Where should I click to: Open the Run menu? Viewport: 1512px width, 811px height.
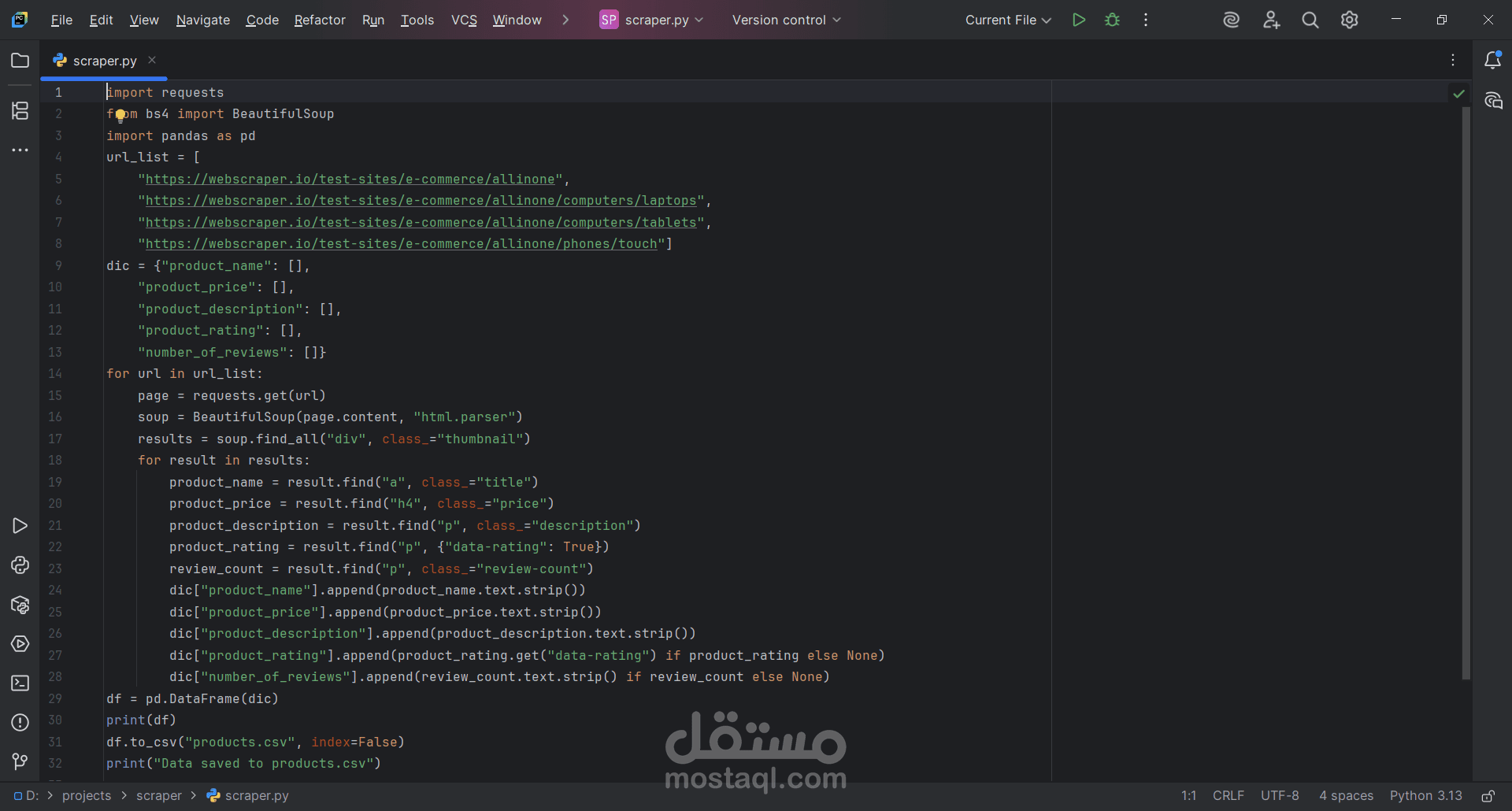[x=373, y=20]
